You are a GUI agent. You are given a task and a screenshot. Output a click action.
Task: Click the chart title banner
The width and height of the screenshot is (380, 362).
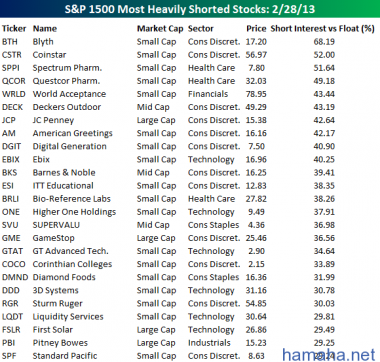pyautogui.click(x=190, y=9)
